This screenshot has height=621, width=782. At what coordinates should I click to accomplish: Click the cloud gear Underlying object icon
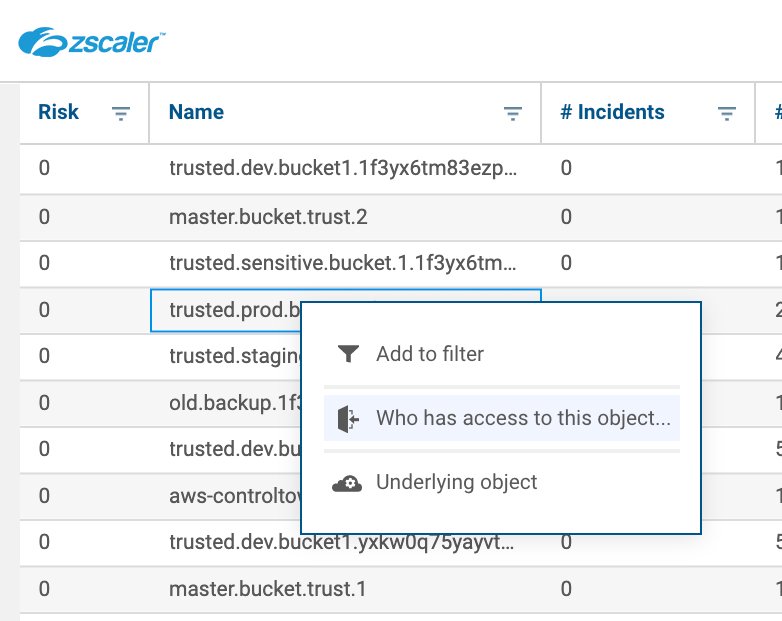[x=347, y=483]
